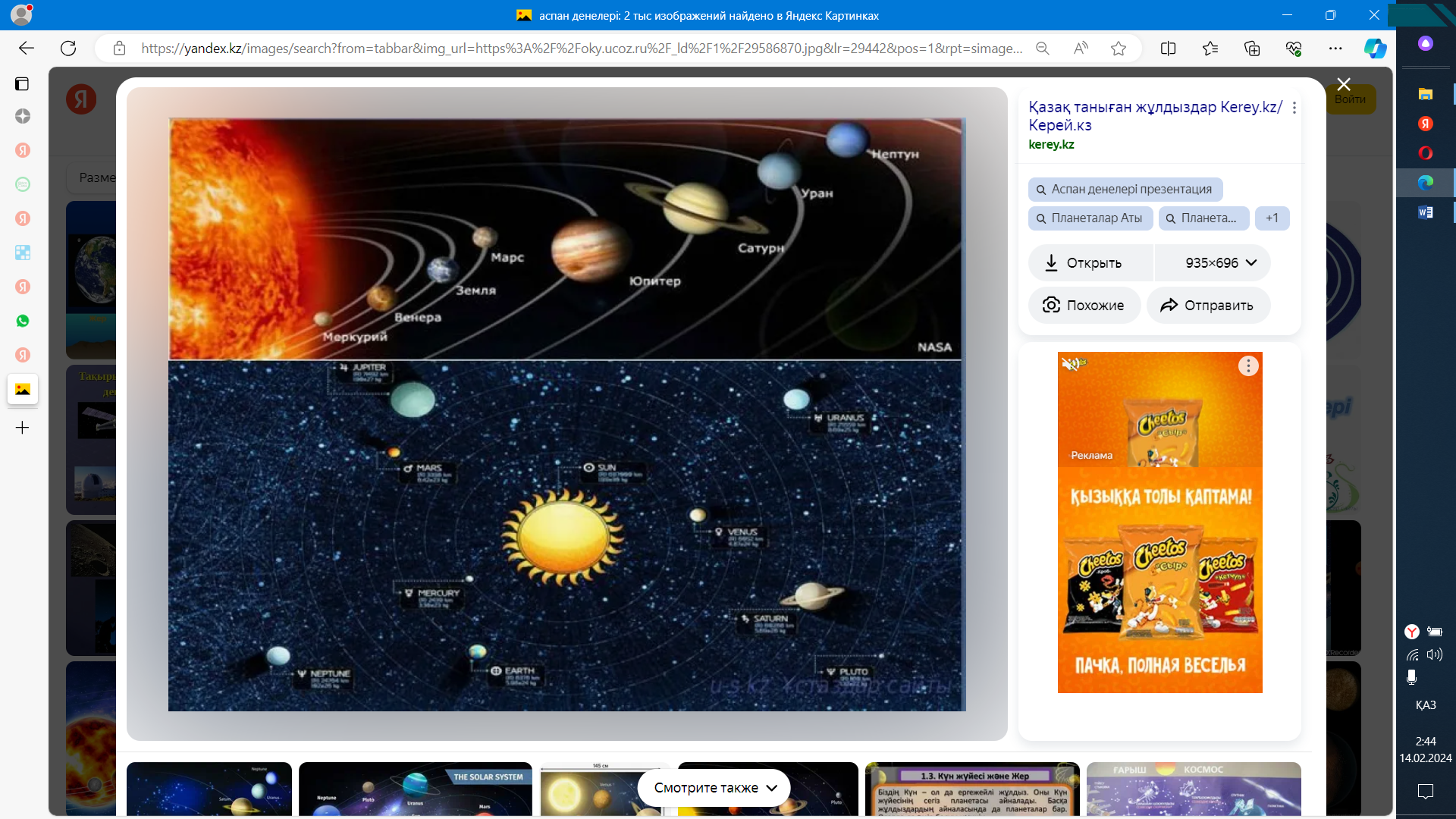Click "Похожие" similar images button

(x=1084, y=306)
